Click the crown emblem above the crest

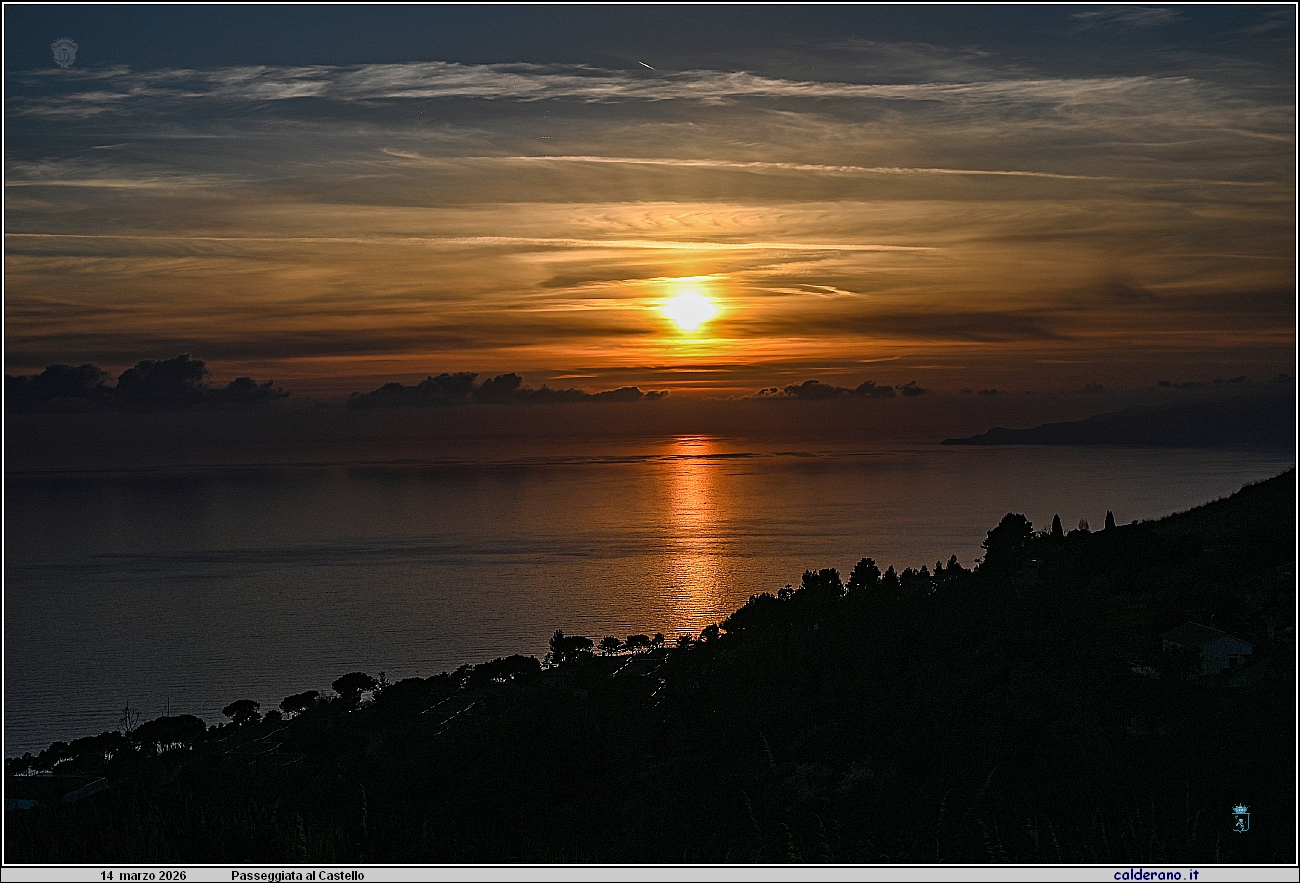coord(1240,808)
